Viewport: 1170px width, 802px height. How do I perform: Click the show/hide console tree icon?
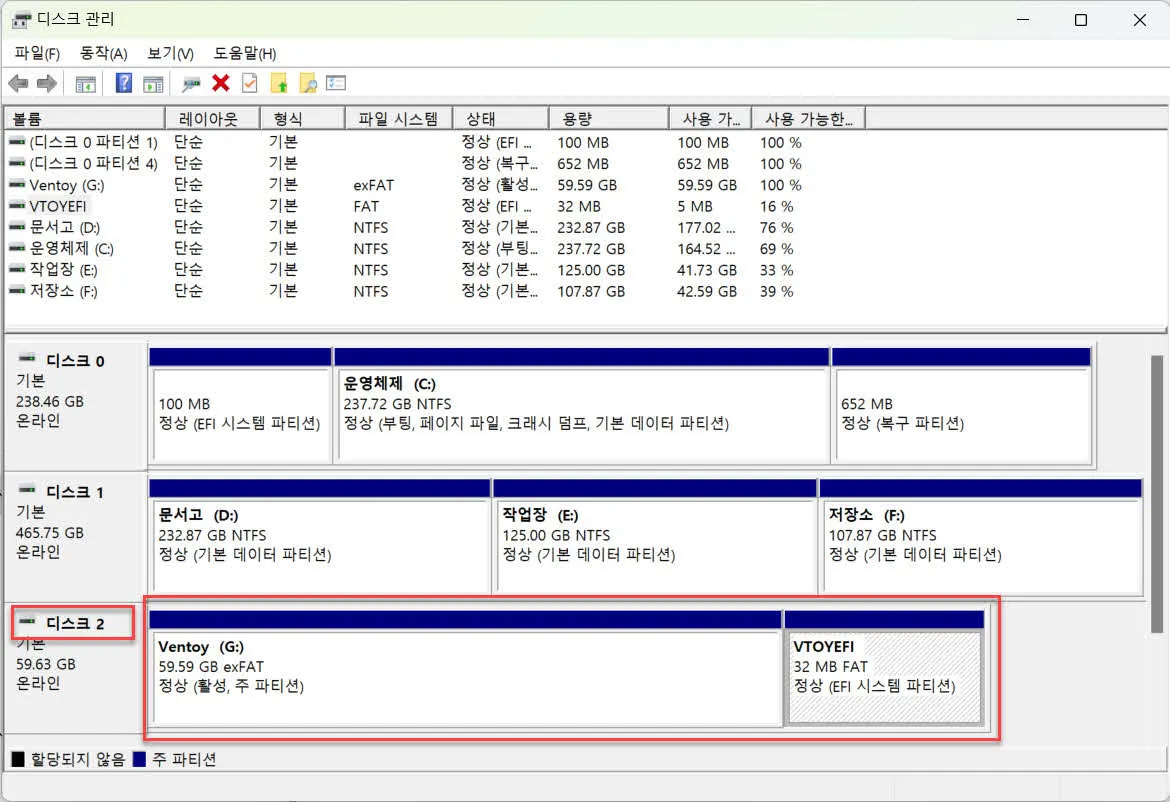[x=86, y=84]
